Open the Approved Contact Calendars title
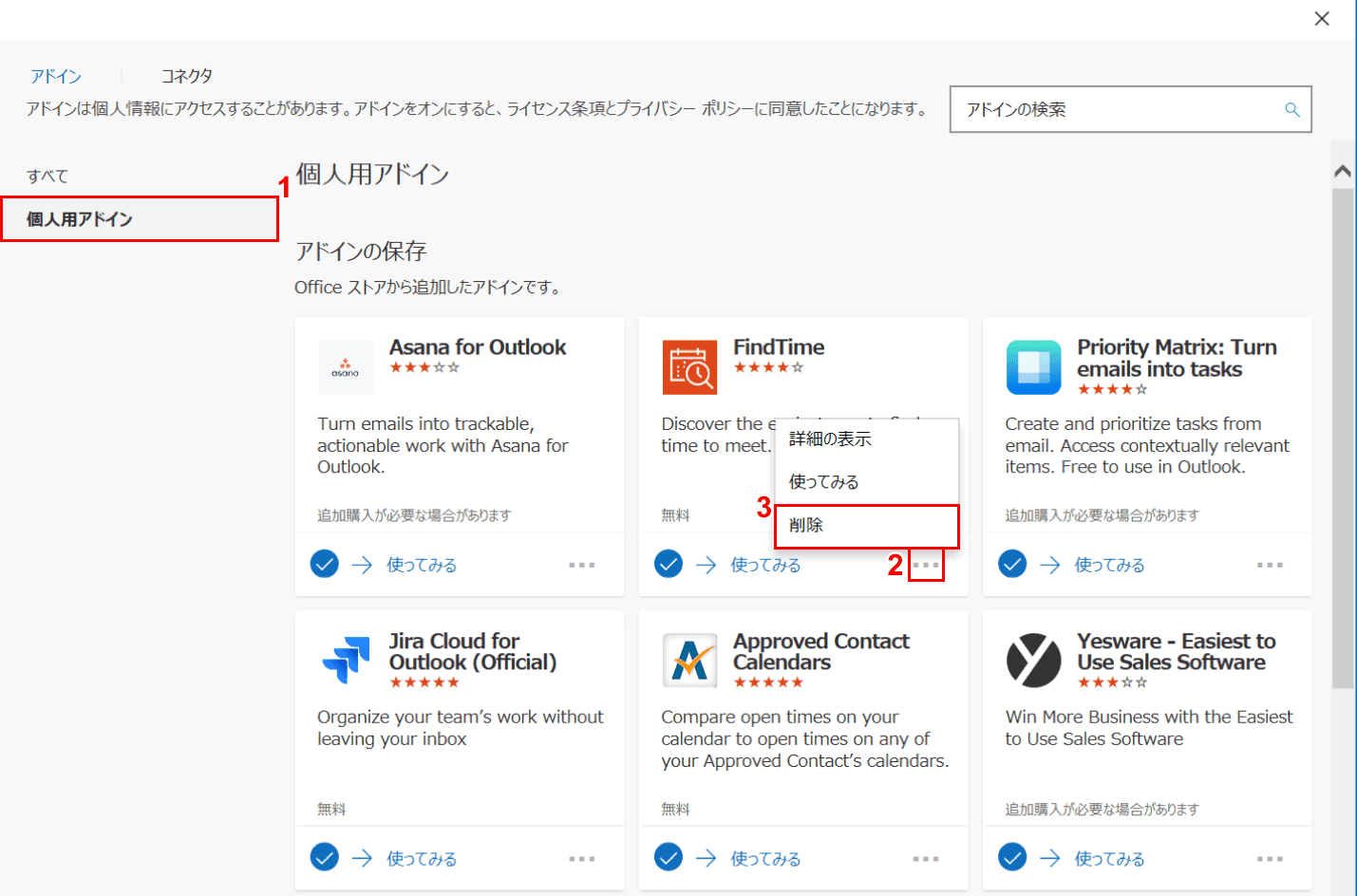This screenshot has width=1357, height=896. click(x=821, y=651)
